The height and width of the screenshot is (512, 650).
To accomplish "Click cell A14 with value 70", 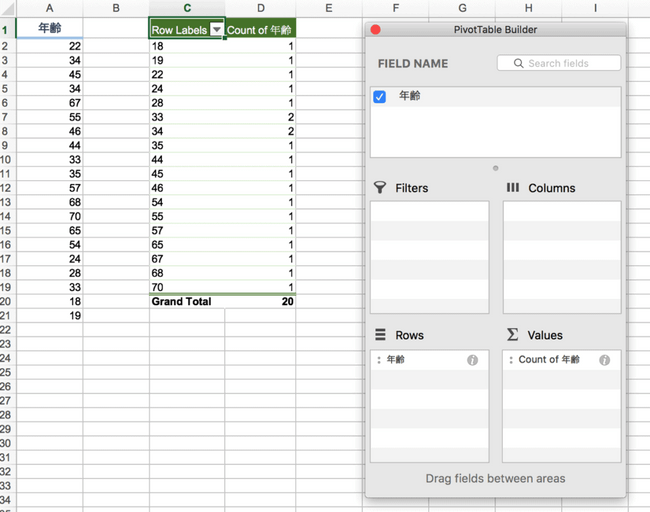I will click(49, 216).
